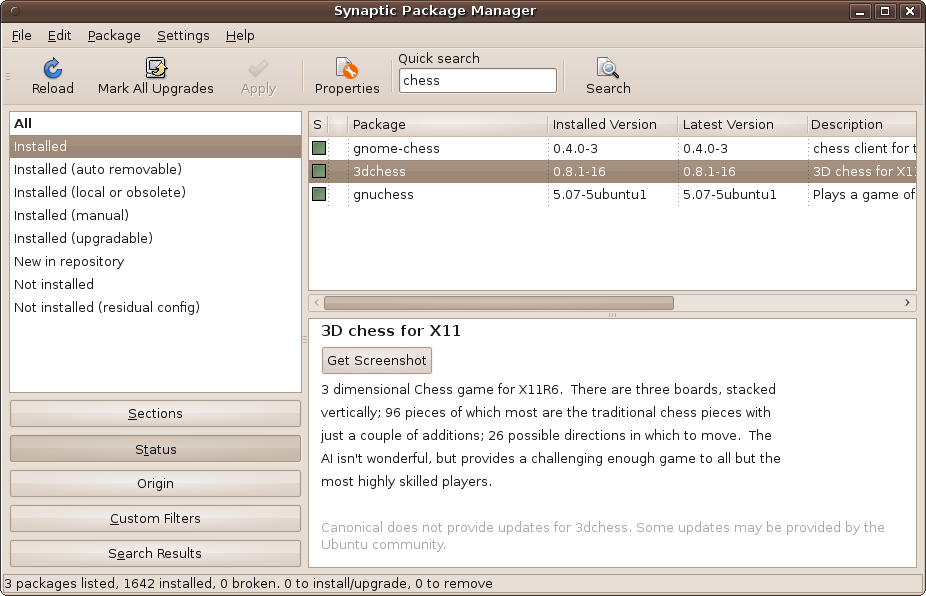Screen dimensions: 926x596
Task: Select the Not installed filter
Action: (x=53, y=284)
